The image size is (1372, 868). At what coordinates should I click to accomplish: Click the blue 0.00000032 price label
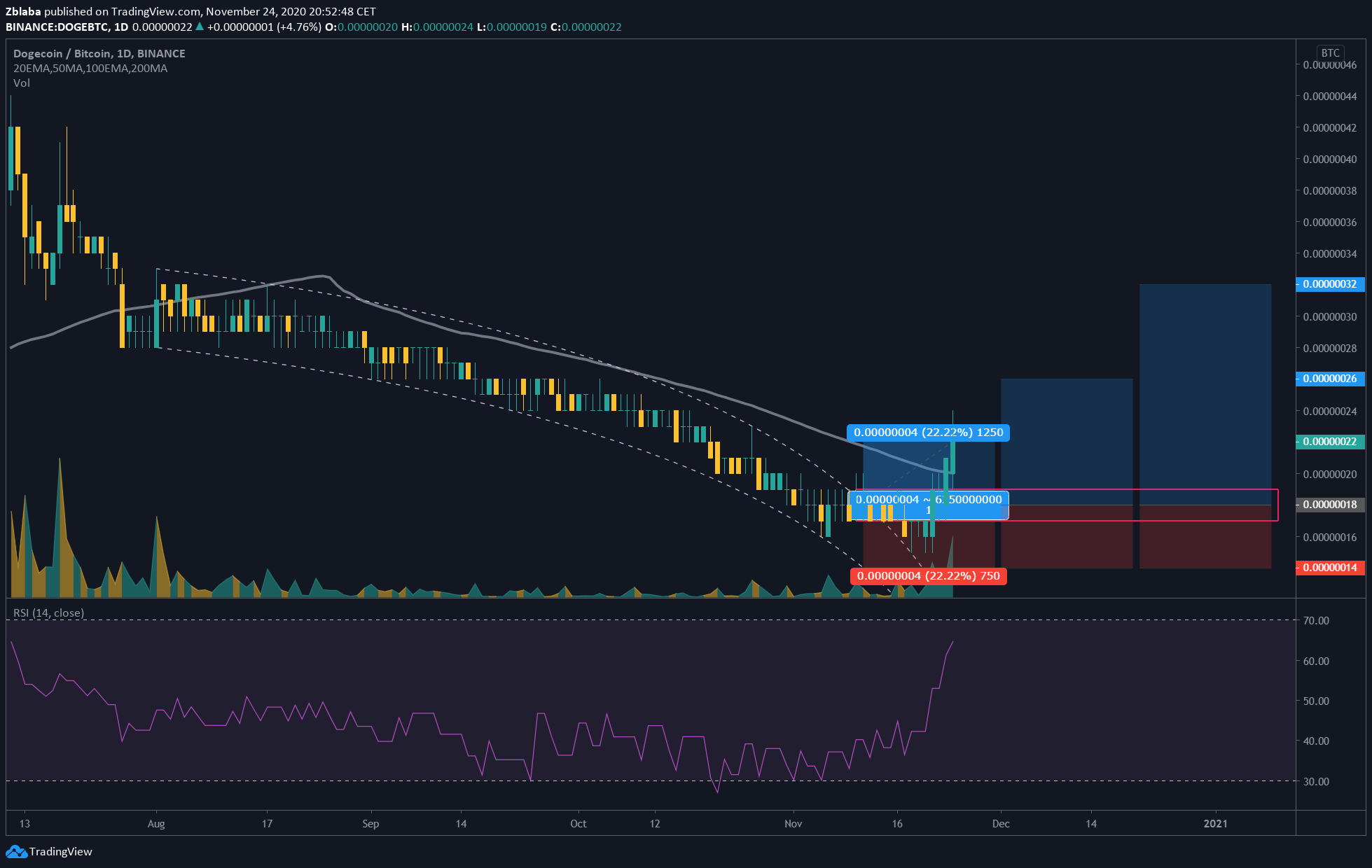tap(1330, 284)
